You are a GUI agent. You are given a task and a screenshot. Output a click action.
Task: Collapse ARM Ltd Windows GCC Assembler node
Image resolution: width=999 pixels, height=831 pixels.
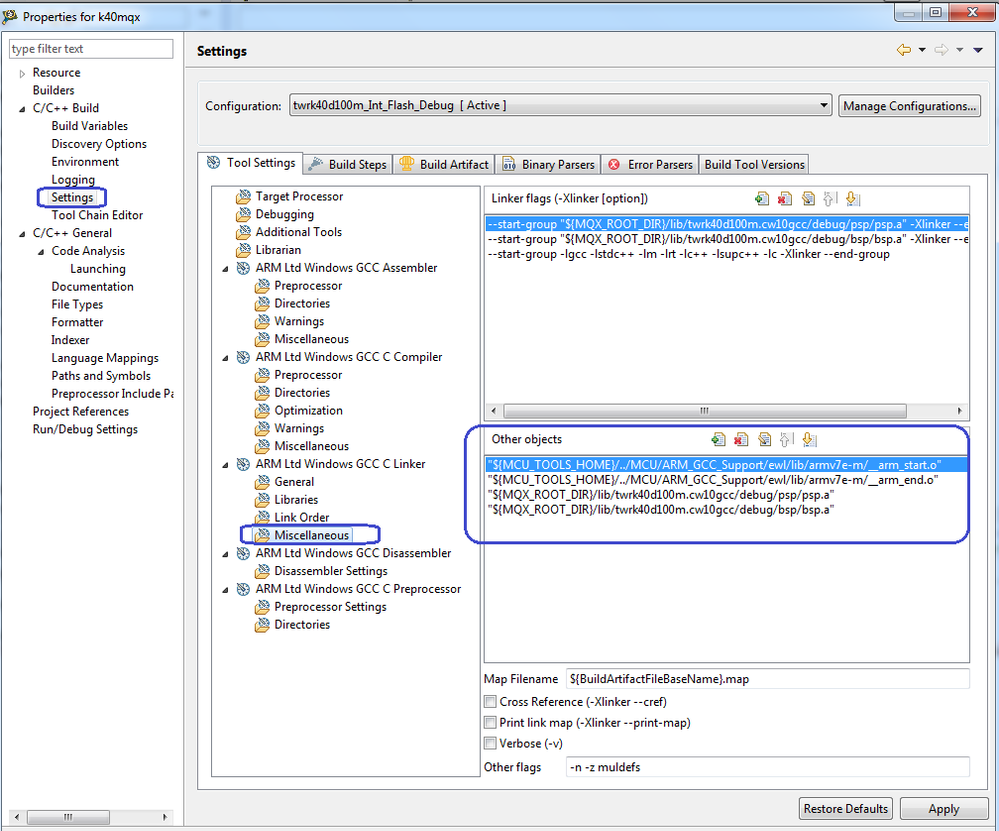225,269
